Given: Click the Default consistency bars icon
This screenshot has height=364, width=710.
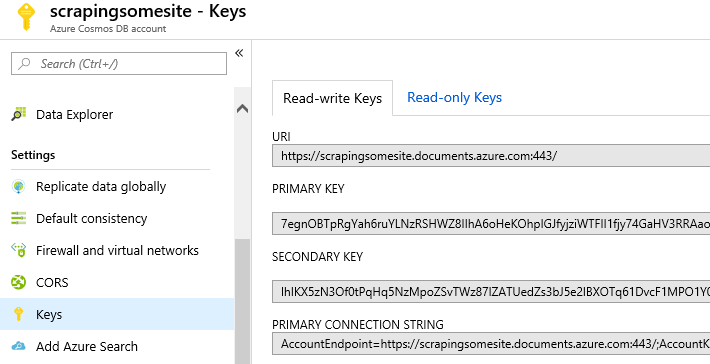Looking at the screenshot, I should click(x=19, y=218).
